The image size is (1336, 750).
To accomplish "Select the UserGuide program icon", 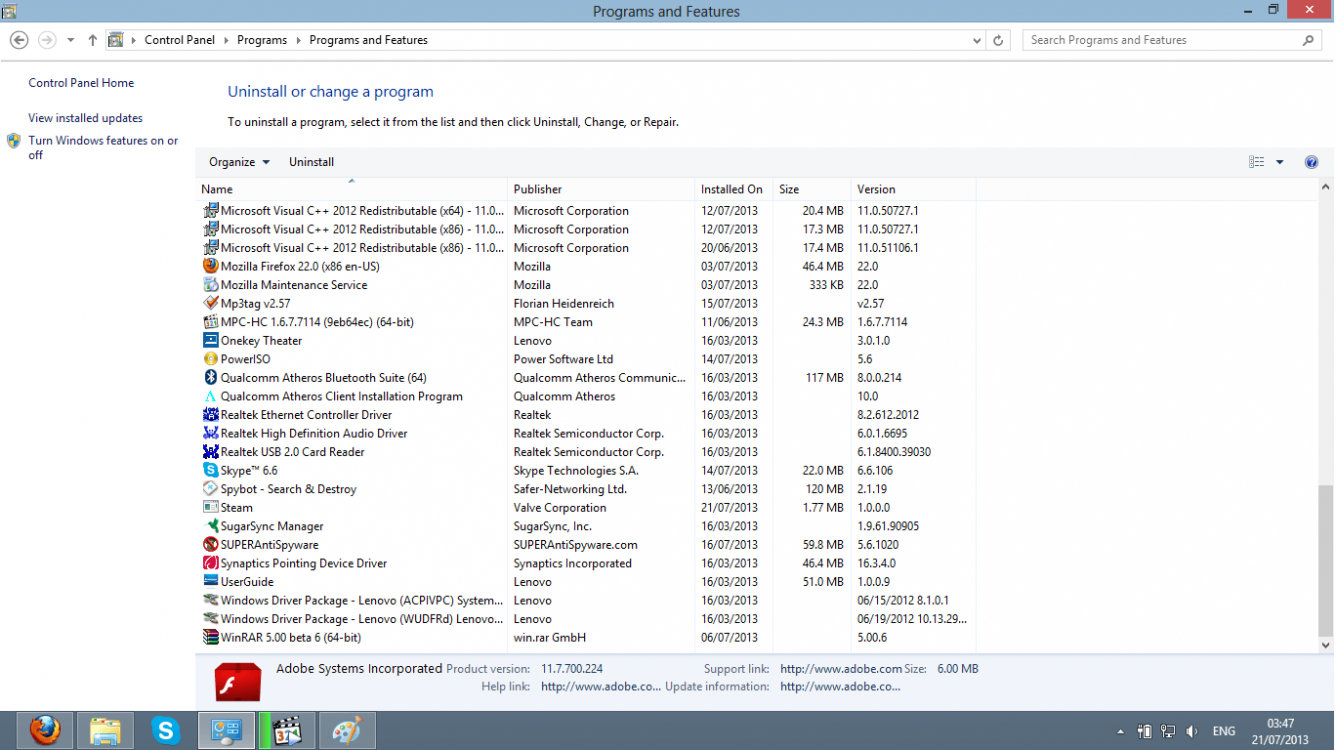I will tap(210, 581).
